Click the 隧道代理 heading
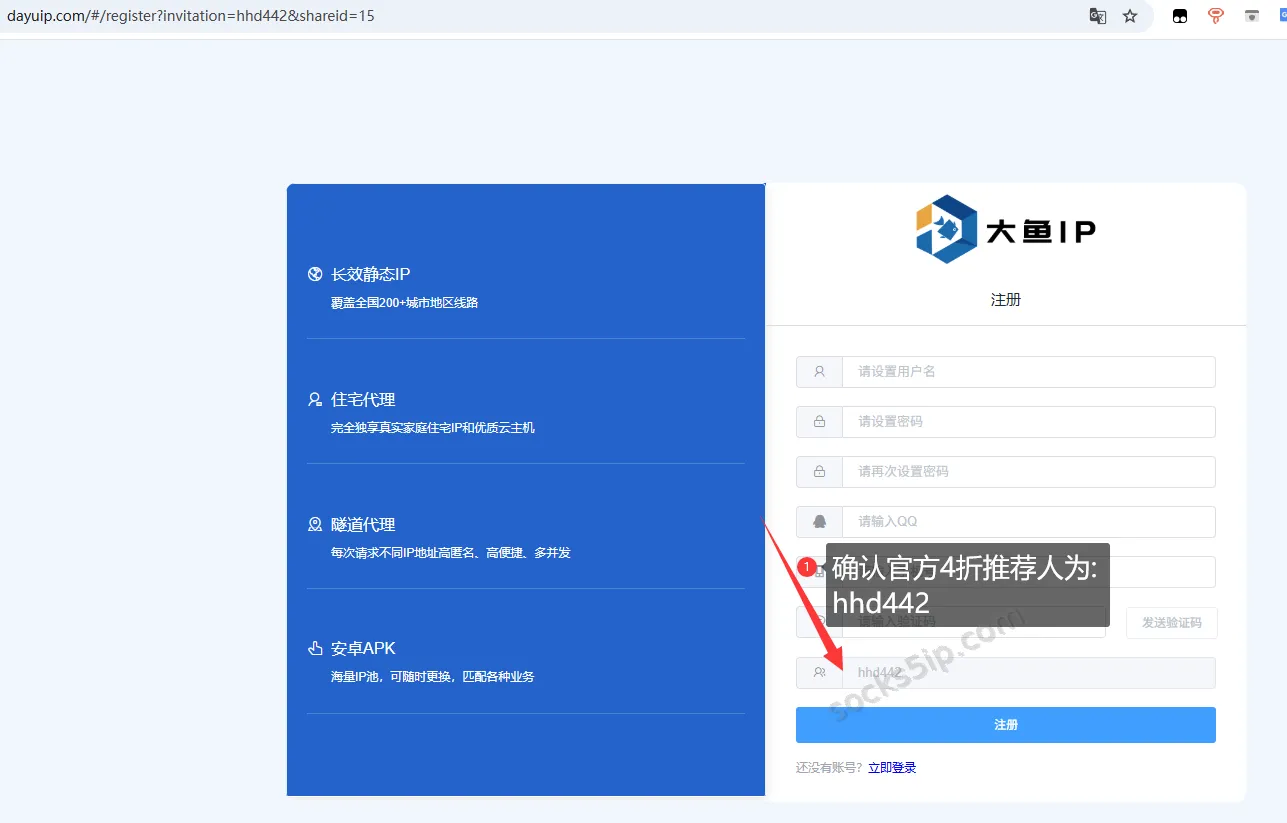Viewport: 1287px width, 823px height. [363, 524]
